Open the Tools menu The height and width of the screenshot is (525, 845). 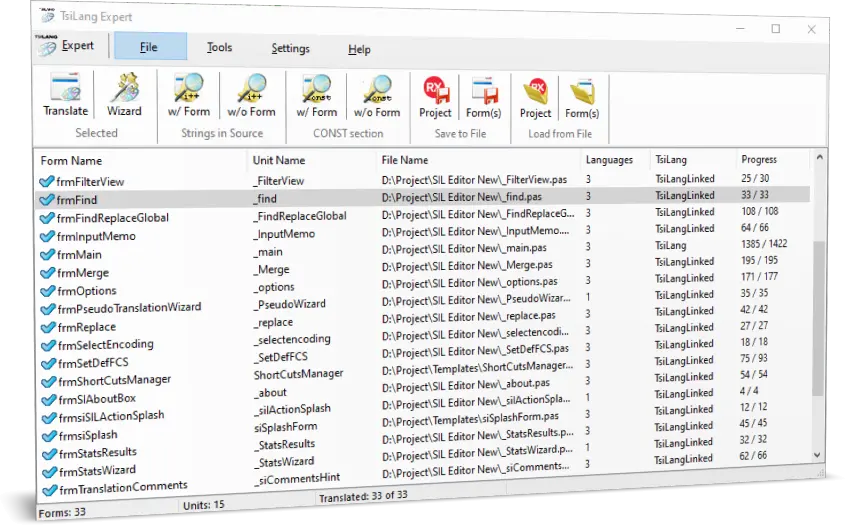point(219,47)
